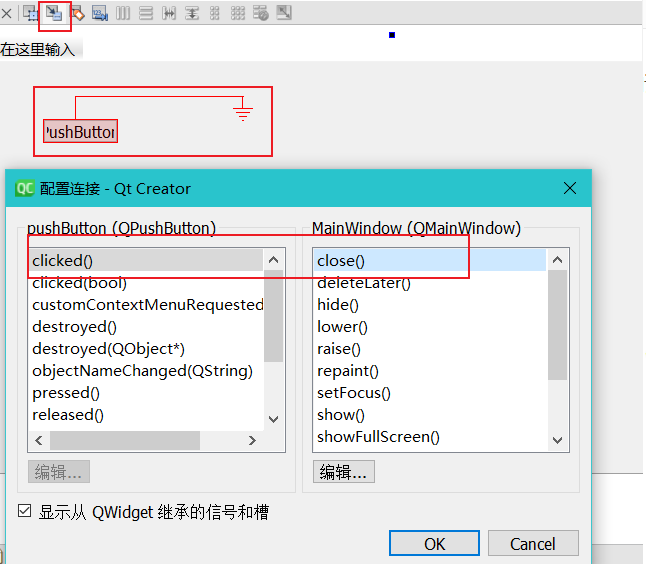Select the deleteLater() slot
The image size is (646, 564).
point(430,283)
